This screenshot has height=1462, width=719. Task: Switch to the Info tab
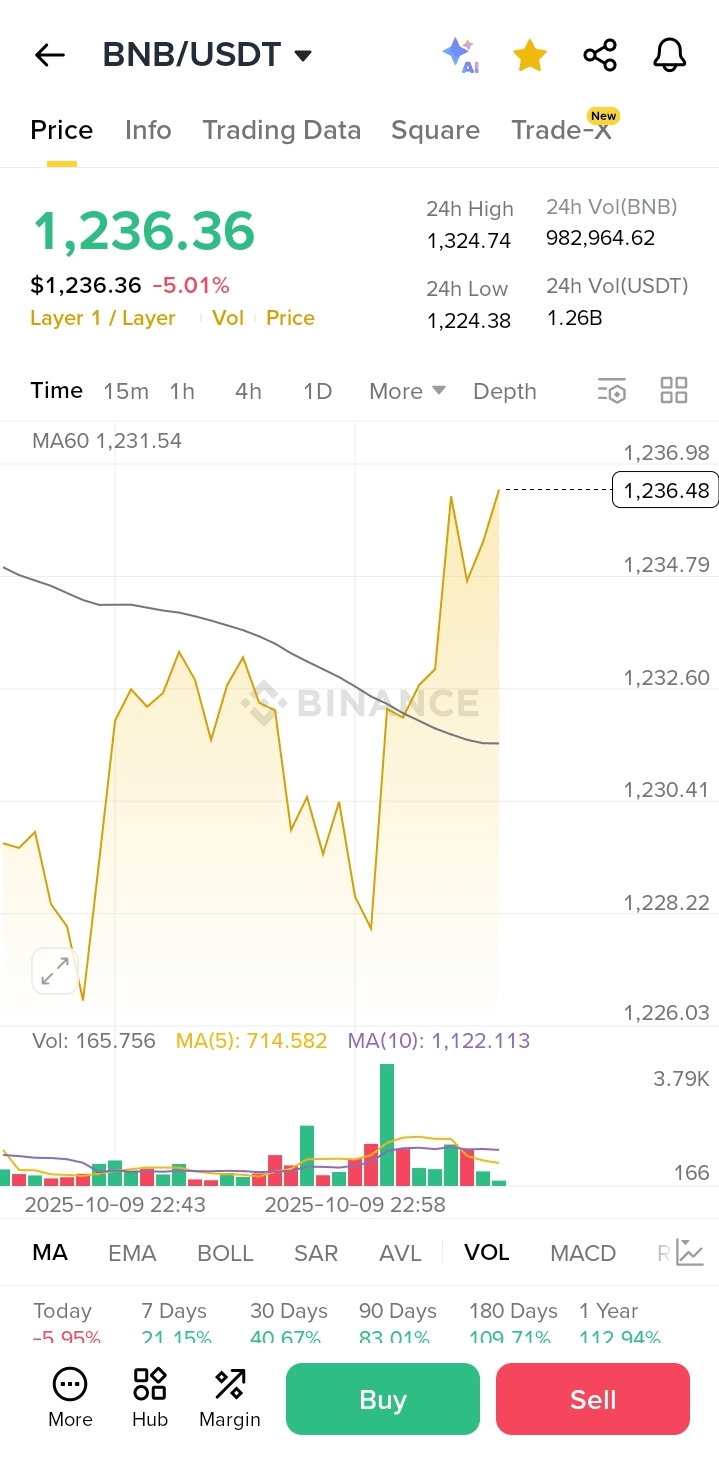pyautogui.click(x=148, y=130)
